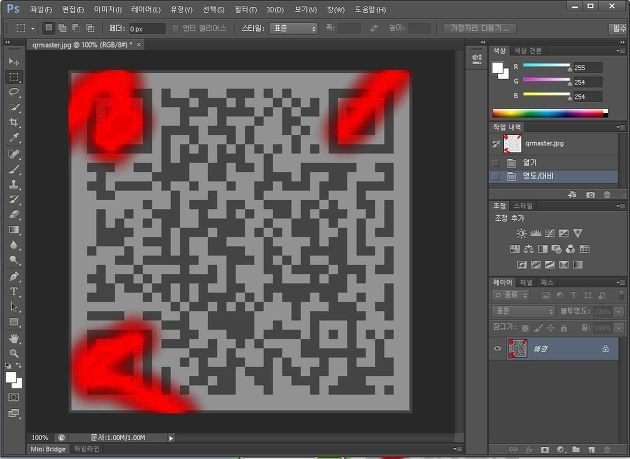Screen dimensions: 630x459
Task: Add a Vibrance adjustment
Action: 578,233
